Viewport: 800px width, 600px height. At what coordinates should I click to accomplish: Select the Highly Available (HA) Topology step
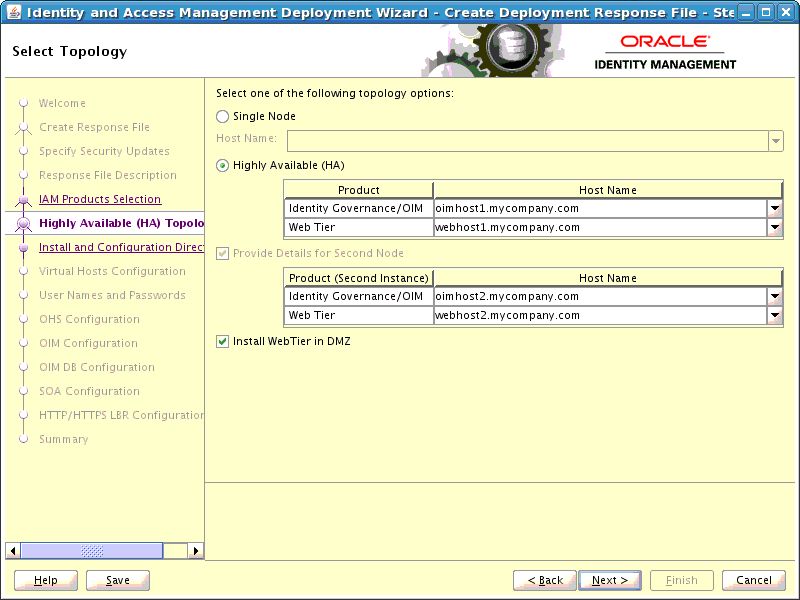coord(121,223)
